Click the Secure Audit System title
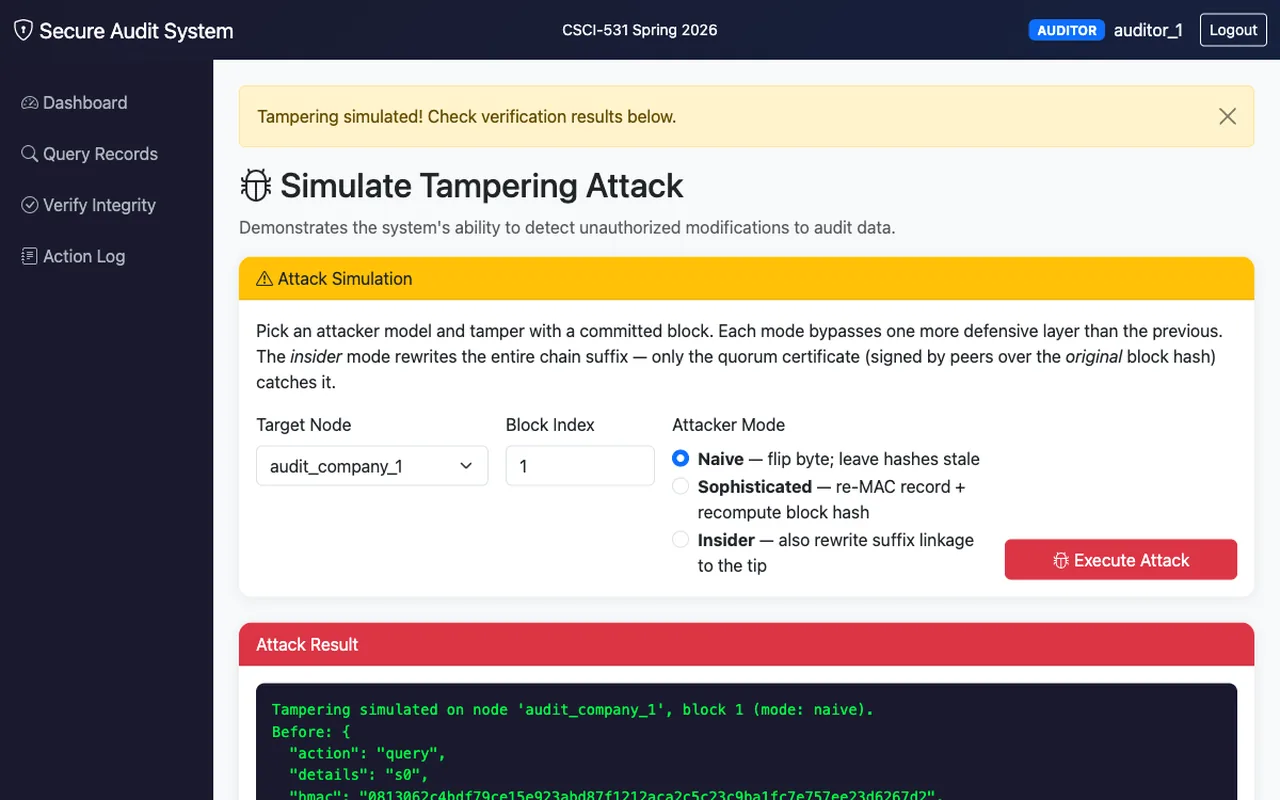This screenshot has height=800, width=1280. tap(136, 31)
